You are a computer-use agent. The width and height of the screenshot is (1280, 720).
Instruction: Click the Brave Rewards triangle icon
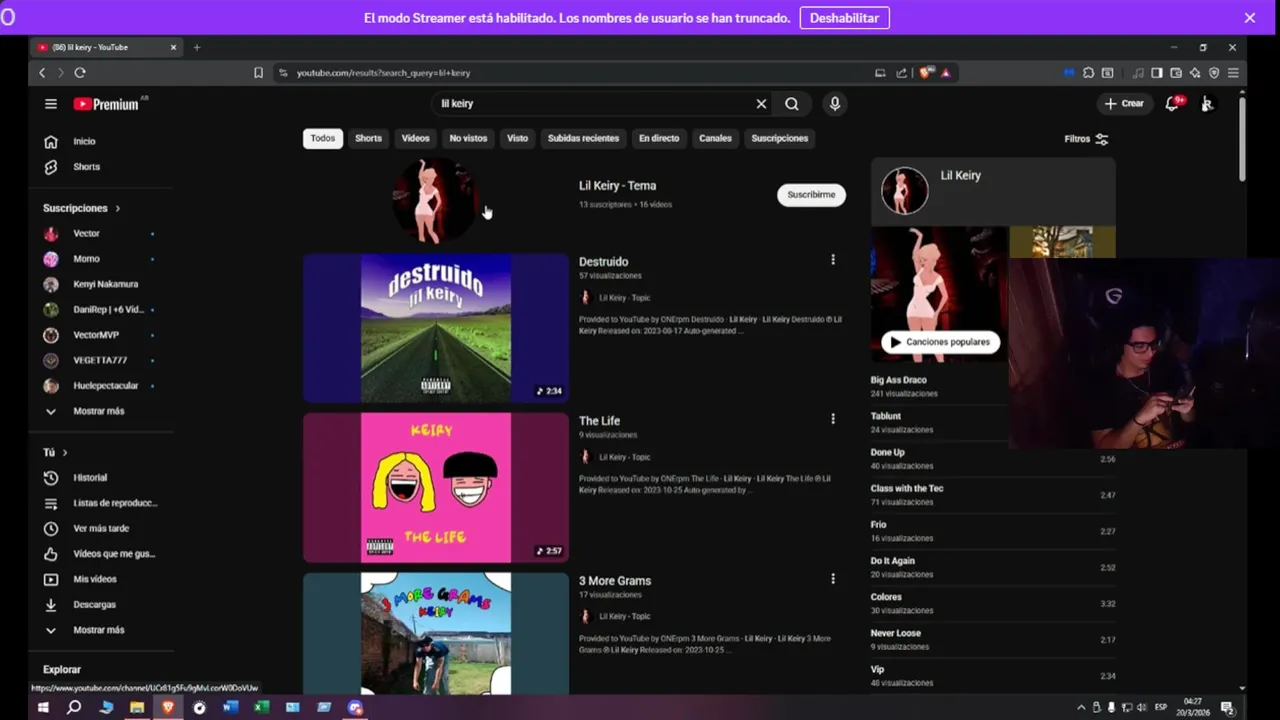click(946, 73)
